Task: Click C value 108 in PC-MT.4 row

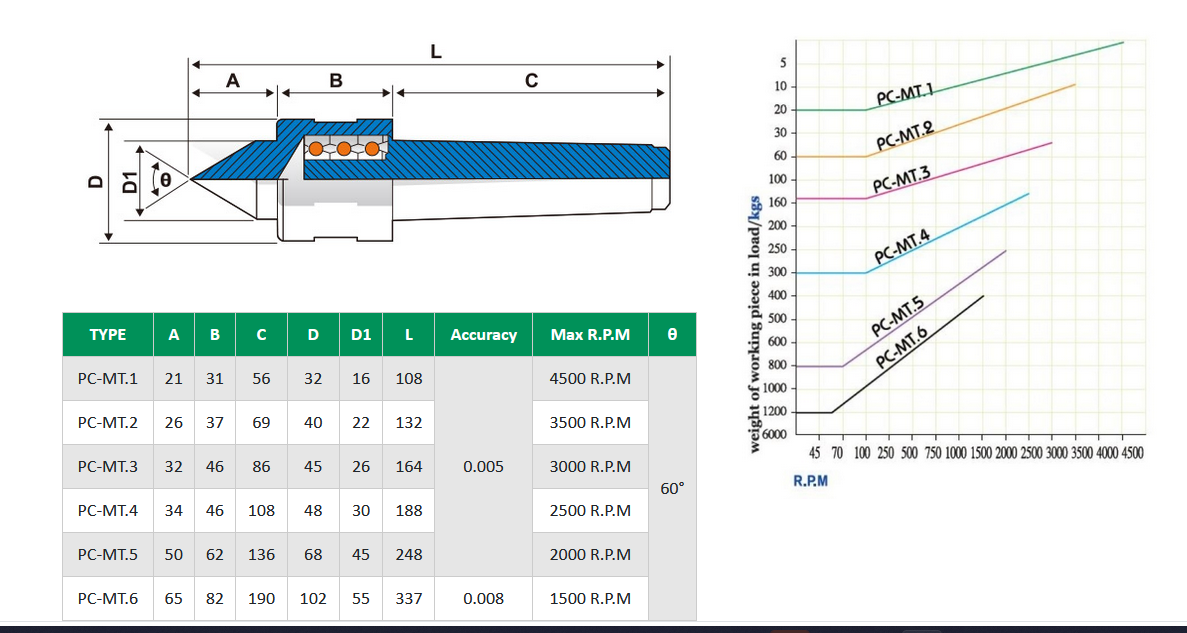Action: 261,510
